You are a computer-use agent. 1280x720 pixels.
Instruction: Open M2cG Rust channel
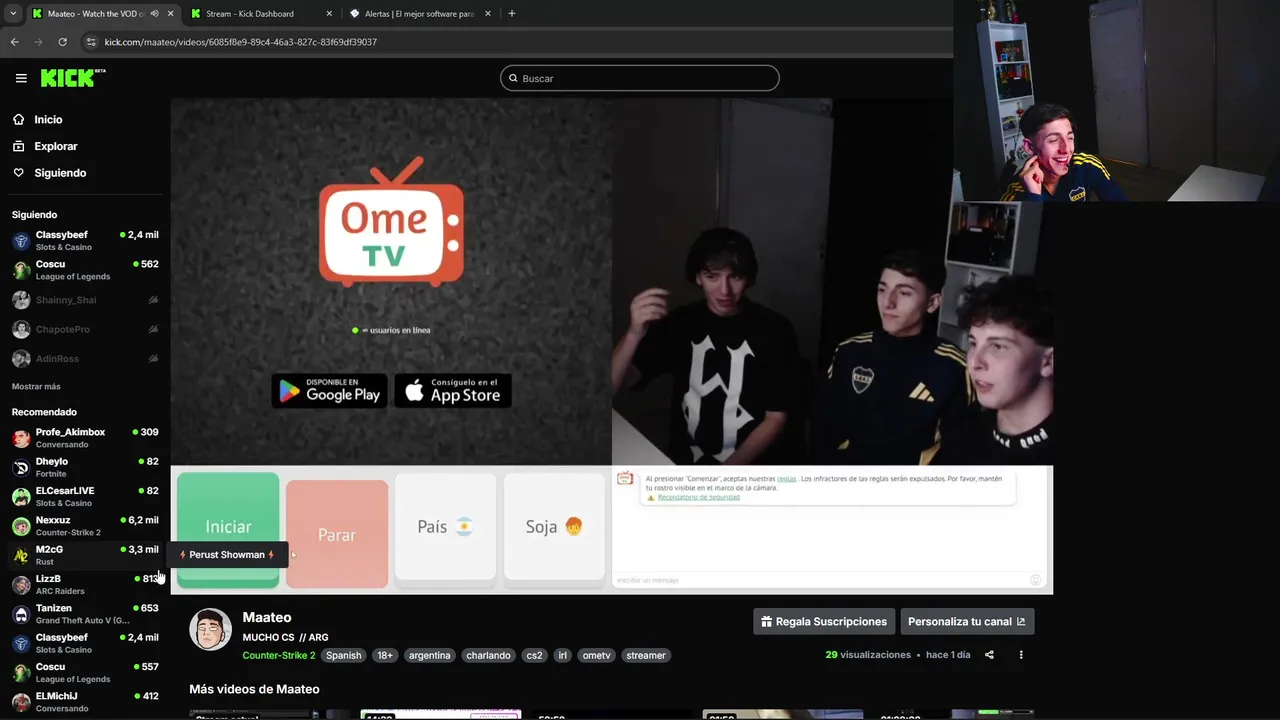(85, 555)
